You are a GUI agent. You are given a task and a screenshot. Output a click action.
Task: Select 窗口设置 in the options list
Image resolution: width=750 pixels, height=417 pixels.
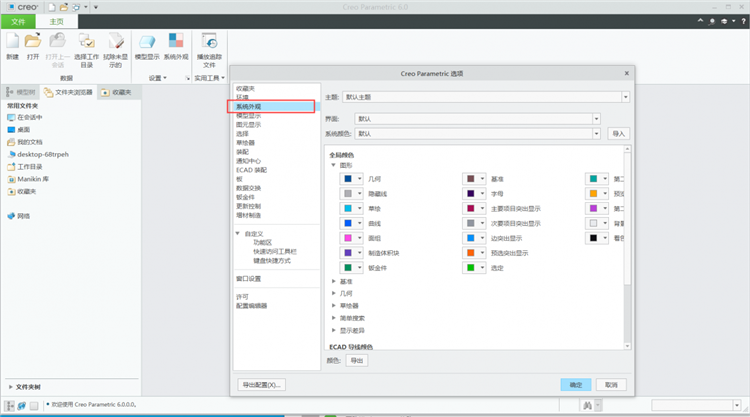tap(248, 279)
